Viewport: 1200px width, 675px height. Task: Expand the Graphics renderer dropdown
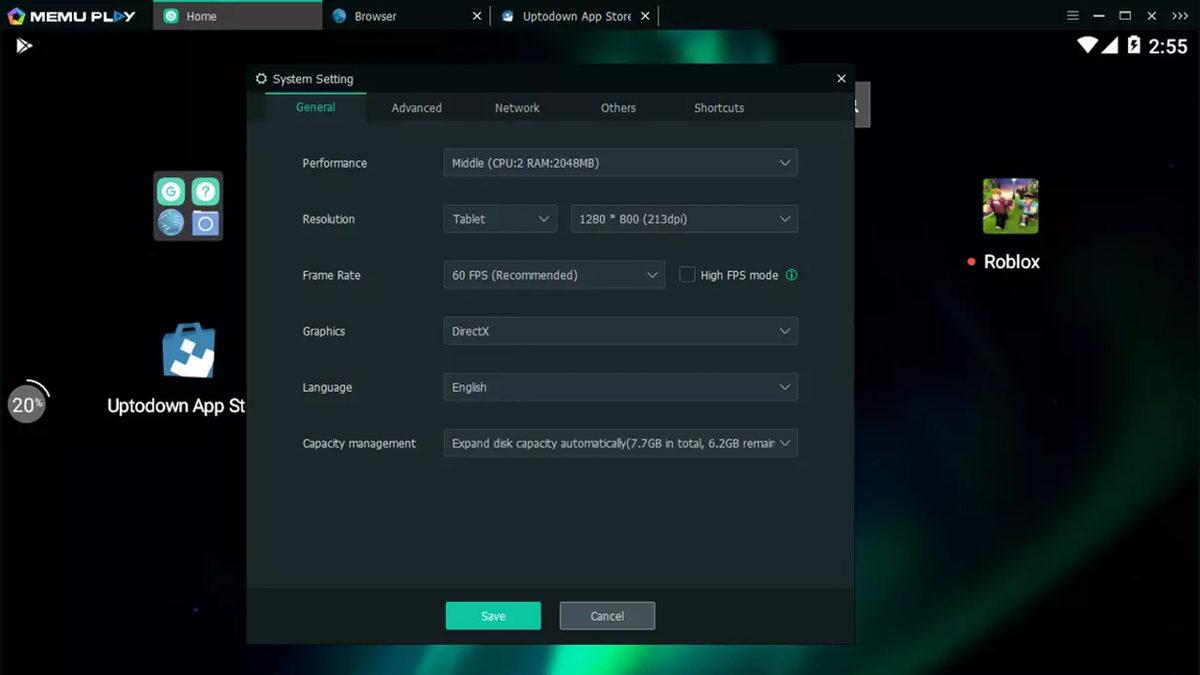point(620,331)
